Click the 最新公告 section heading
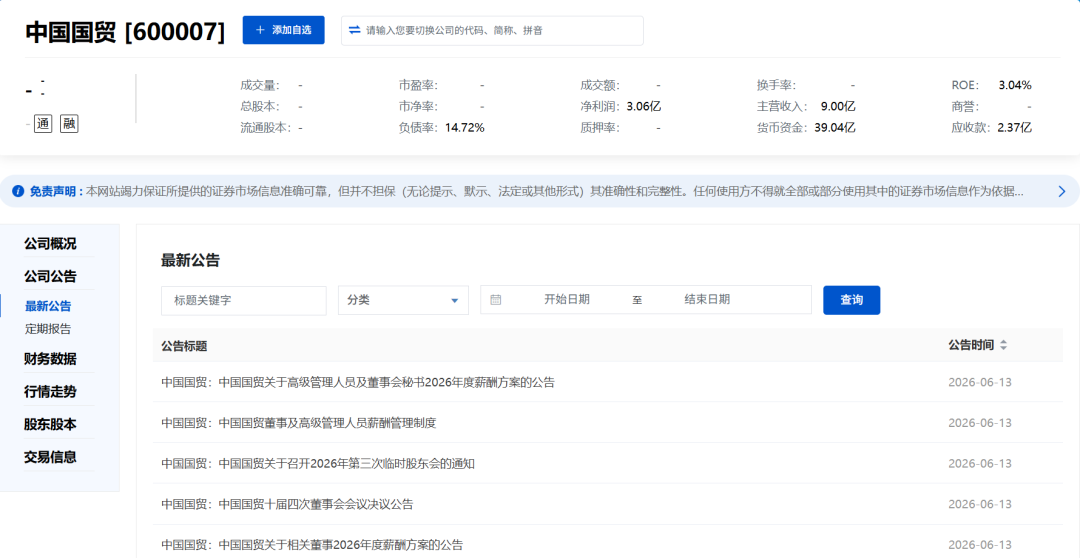The width and height of the screenshot is (1080, 558). (x=190, y=260)
